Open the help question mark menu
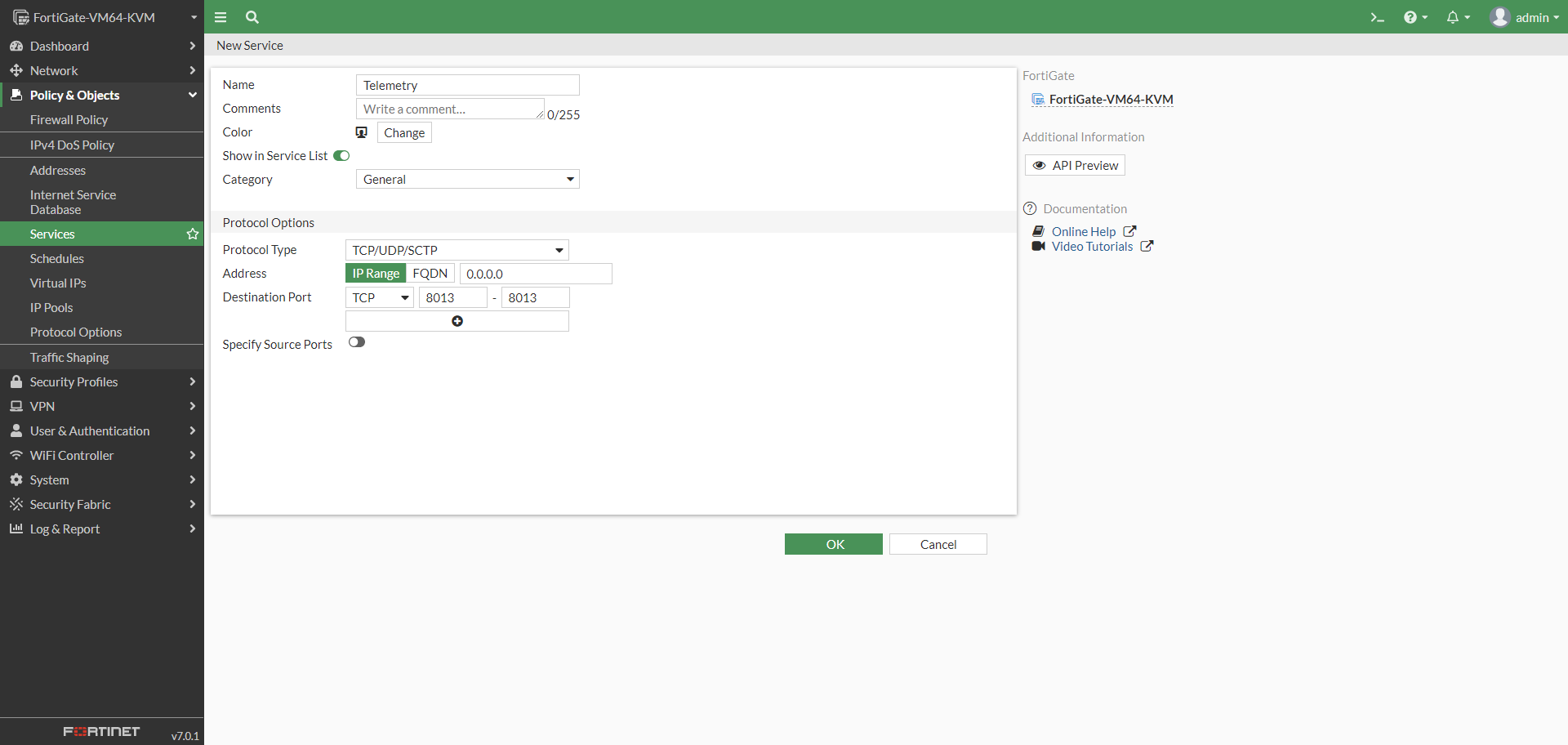Image resolution: width=1568 pixels, height=745 pixels. (x=1415, y=17)
